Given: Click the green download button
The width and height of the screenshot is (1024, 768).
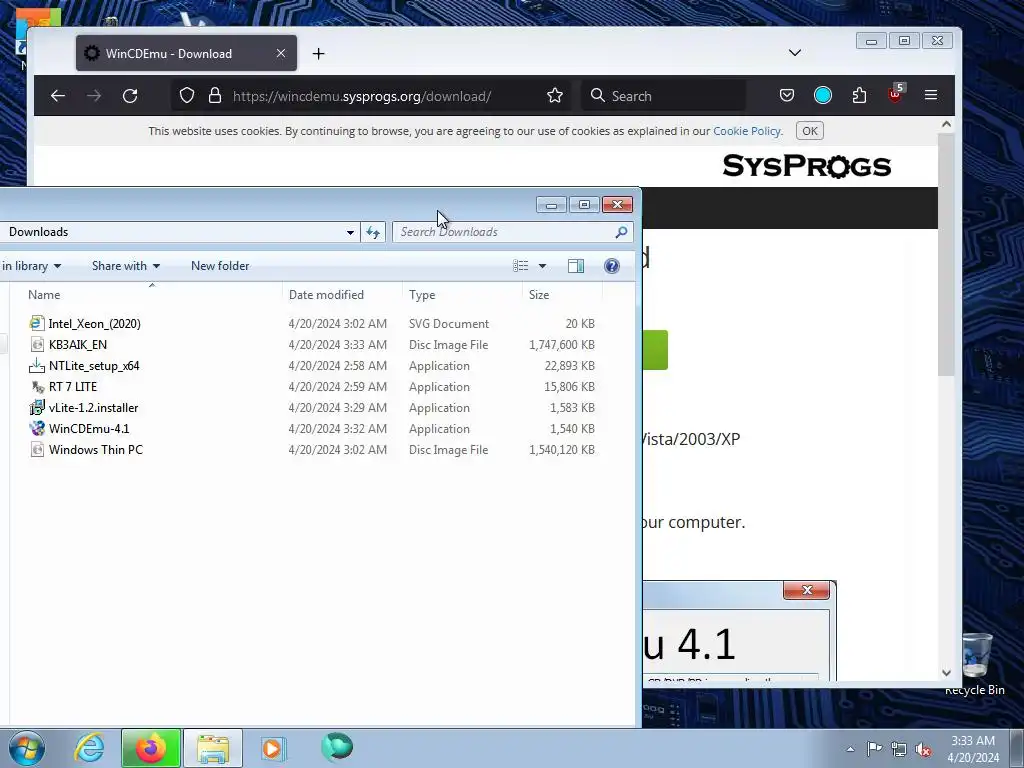Looking at the screenshot, I should tap(655, 350).
